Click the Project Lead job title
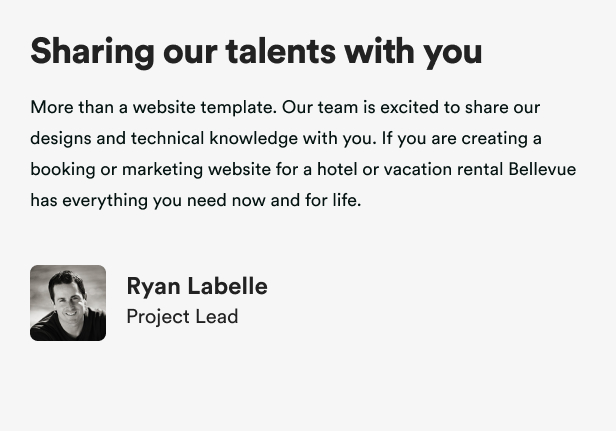 point(182,317)
